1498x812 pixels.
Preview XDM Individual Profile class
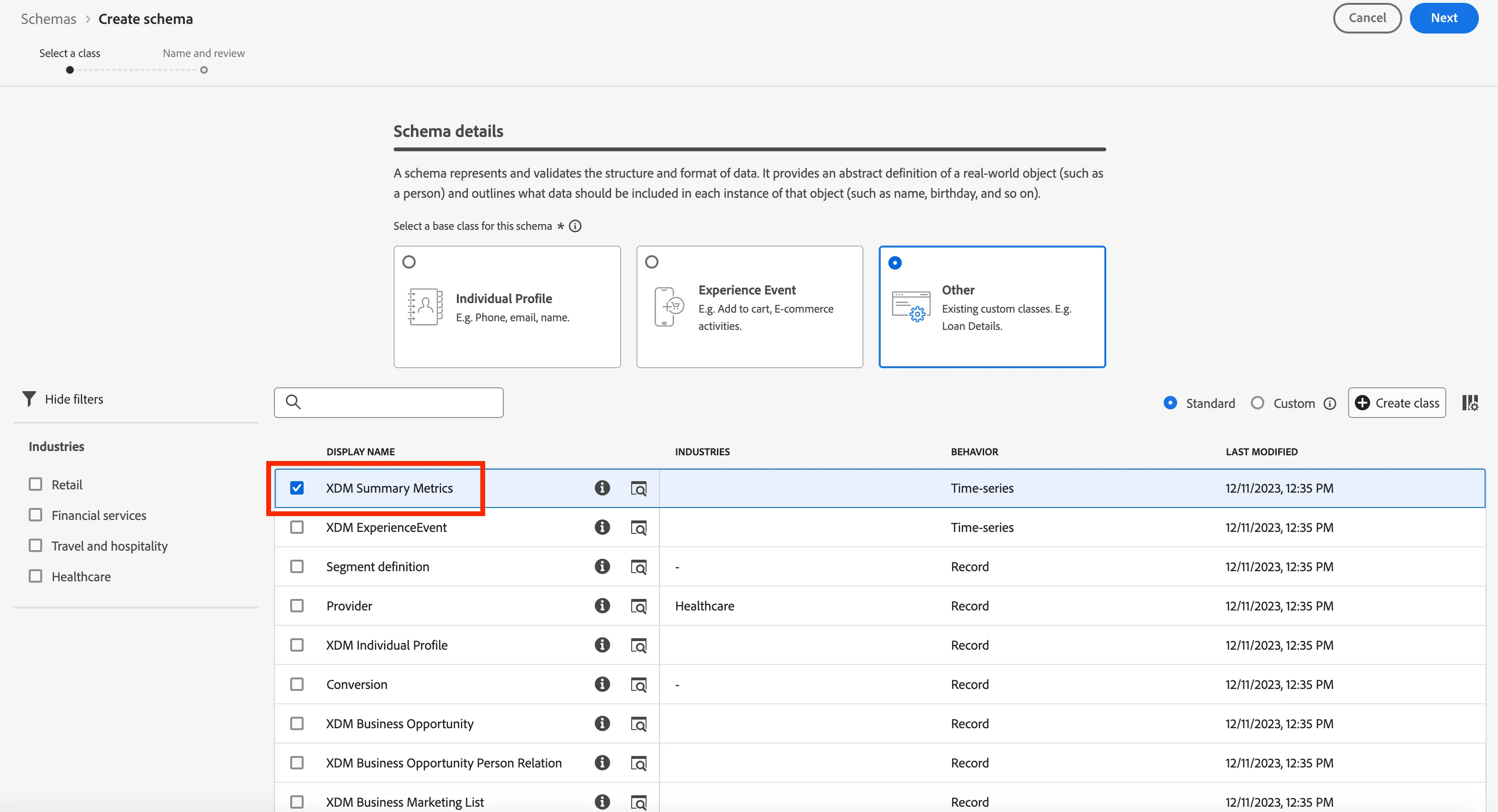[638, 645]
